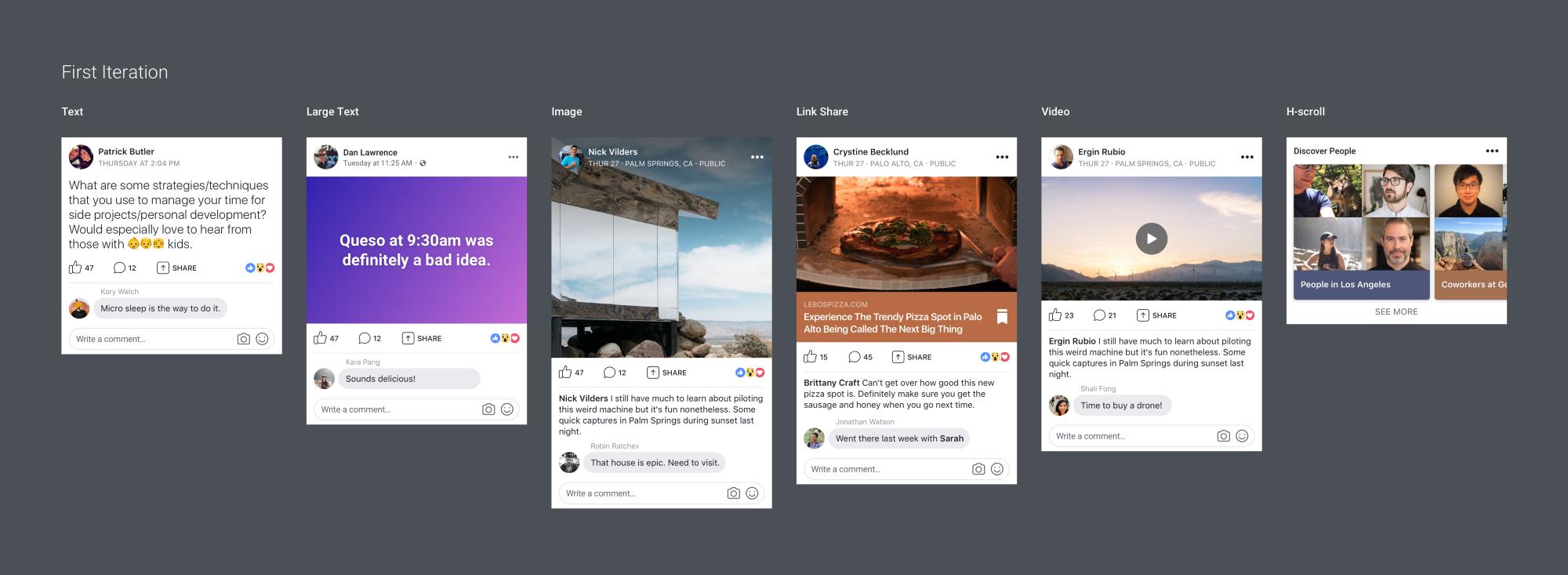Screen dimensions: 1568x575
Task: Like Ergin Rubio's video post
Action: point(1055,315)
